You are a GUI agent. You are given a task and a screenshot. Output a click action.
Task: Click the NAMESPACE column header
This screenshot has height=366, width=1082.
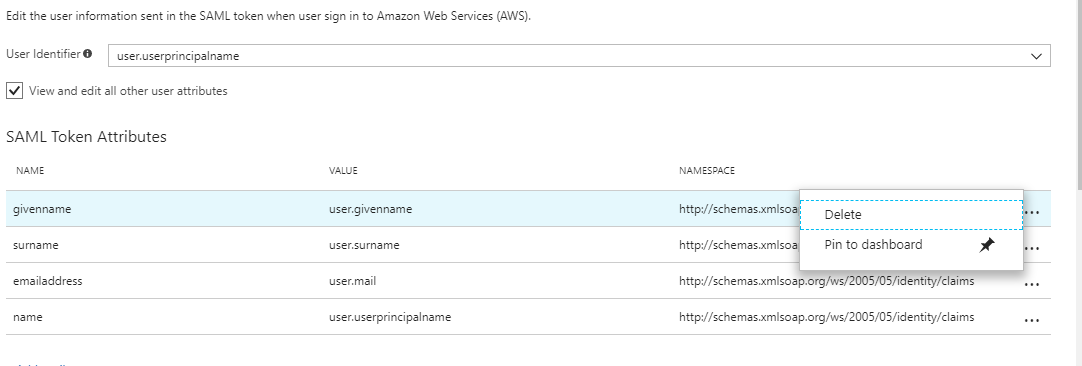(707, 171)
